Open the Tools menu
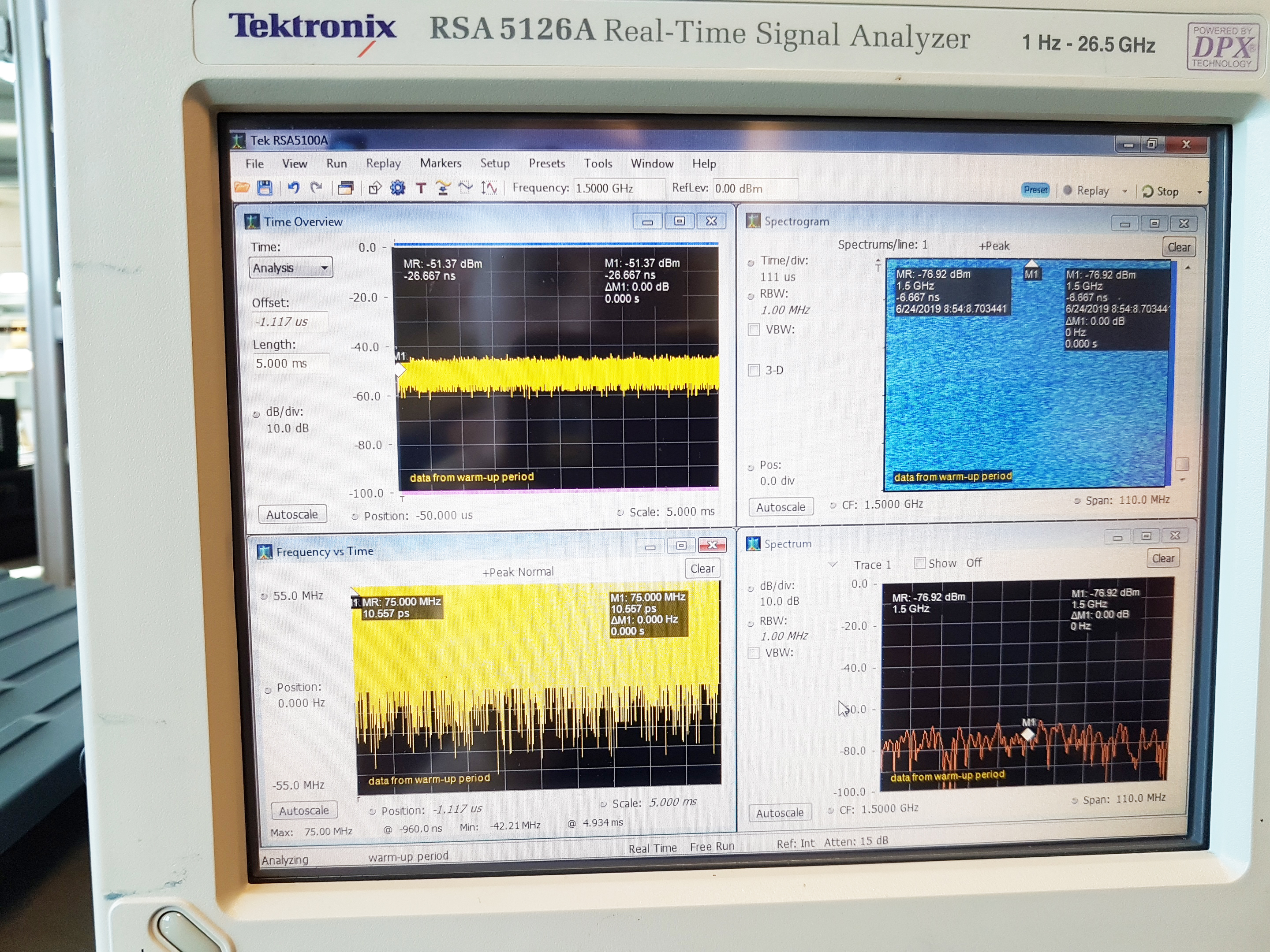This screenshot has width=1270, height=952. coord(598,163)
